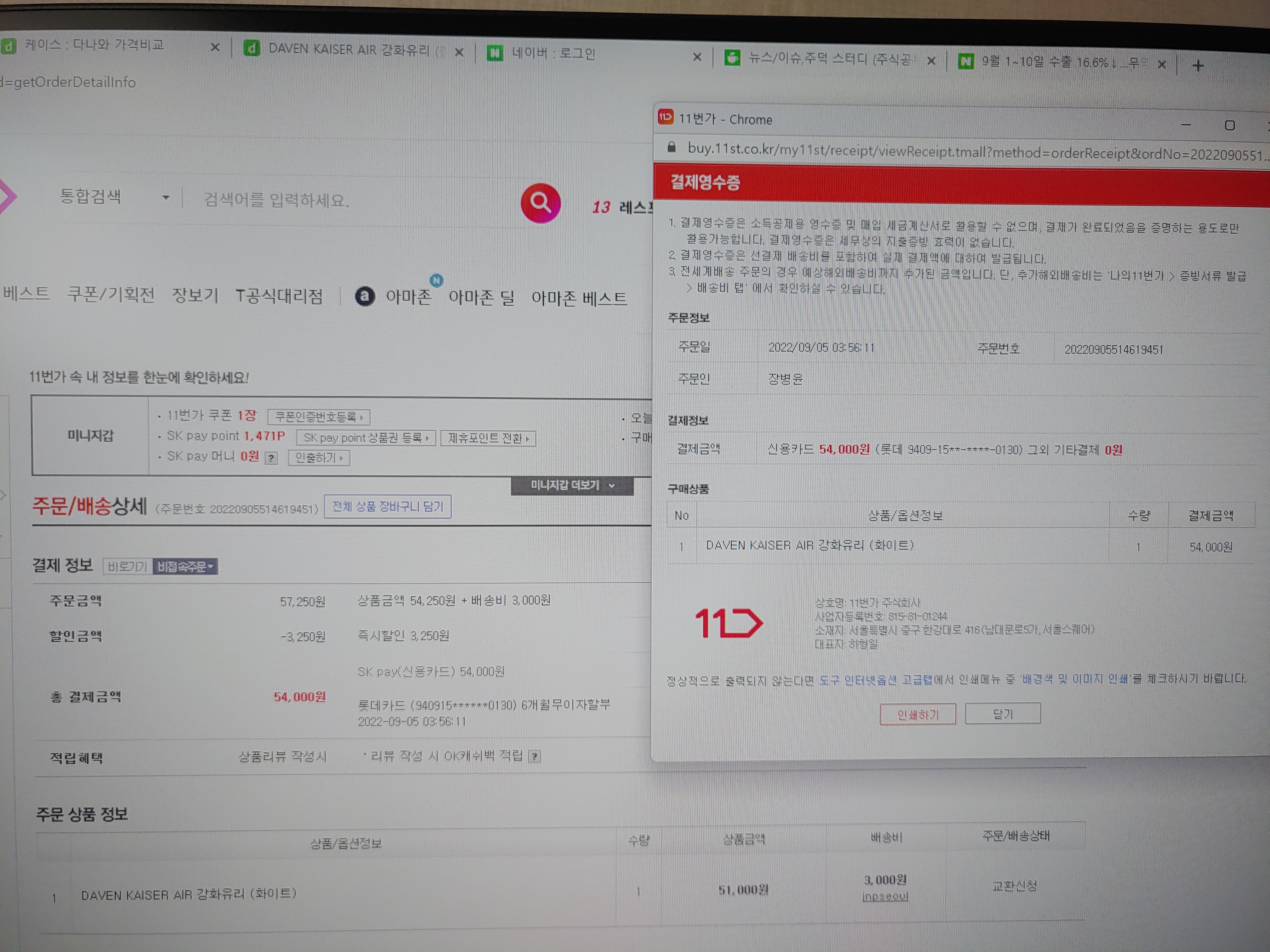The image size is (1270, 952).
Task: Open the 장보기 menu
Action: tap(195, 296)
